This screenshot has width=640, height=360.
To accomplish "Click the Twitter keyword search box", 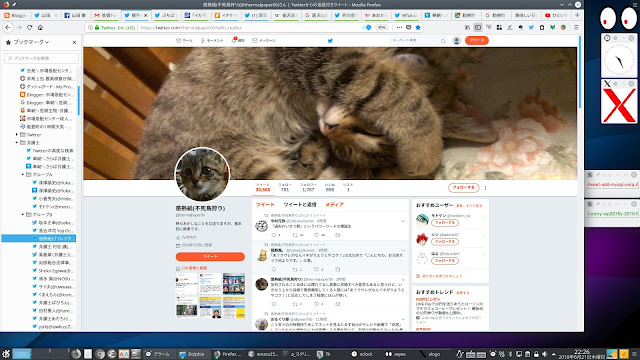I will coord(418,40).
